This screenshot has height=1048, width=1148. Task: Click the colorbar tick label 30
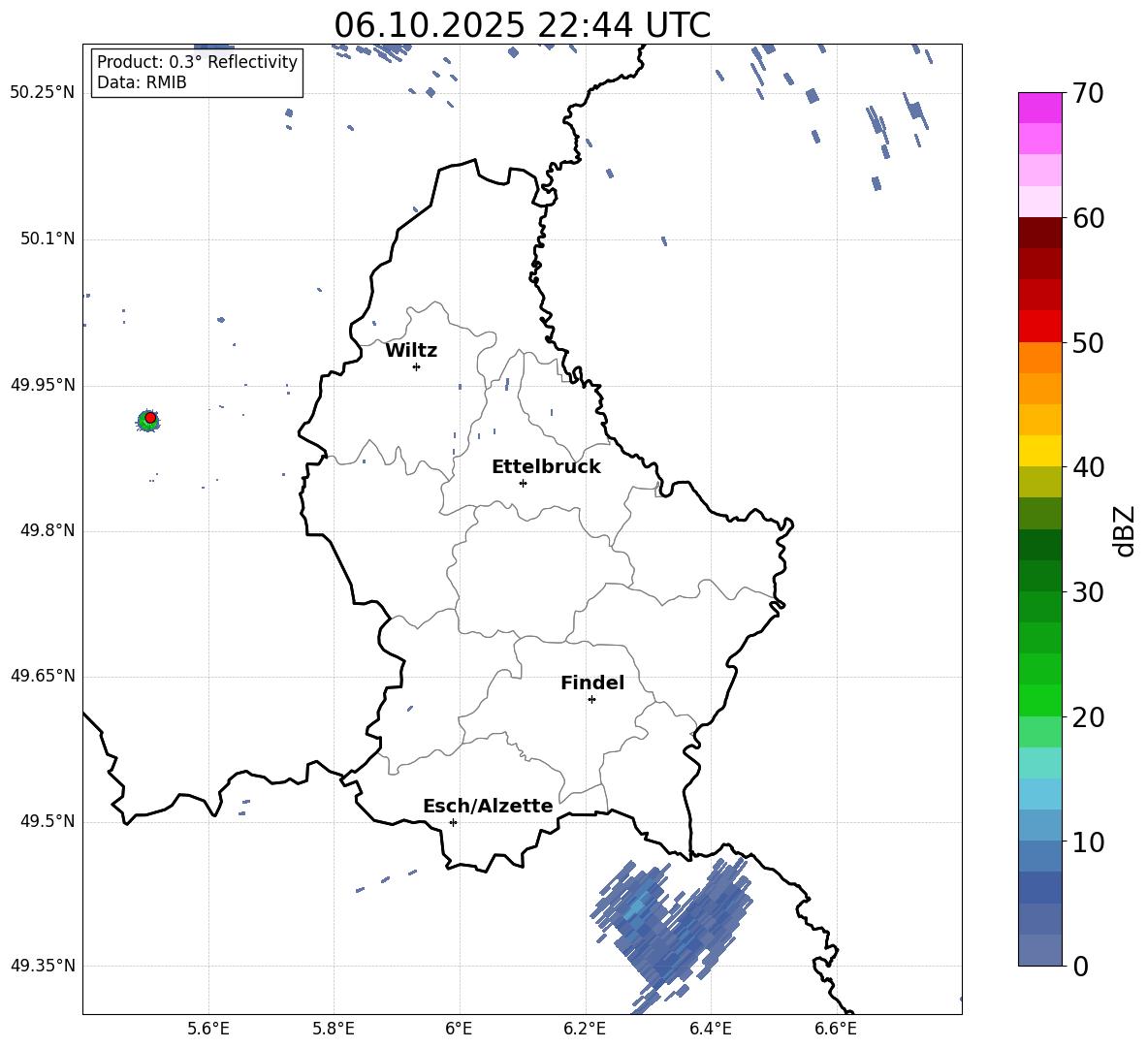(1088, 592)
